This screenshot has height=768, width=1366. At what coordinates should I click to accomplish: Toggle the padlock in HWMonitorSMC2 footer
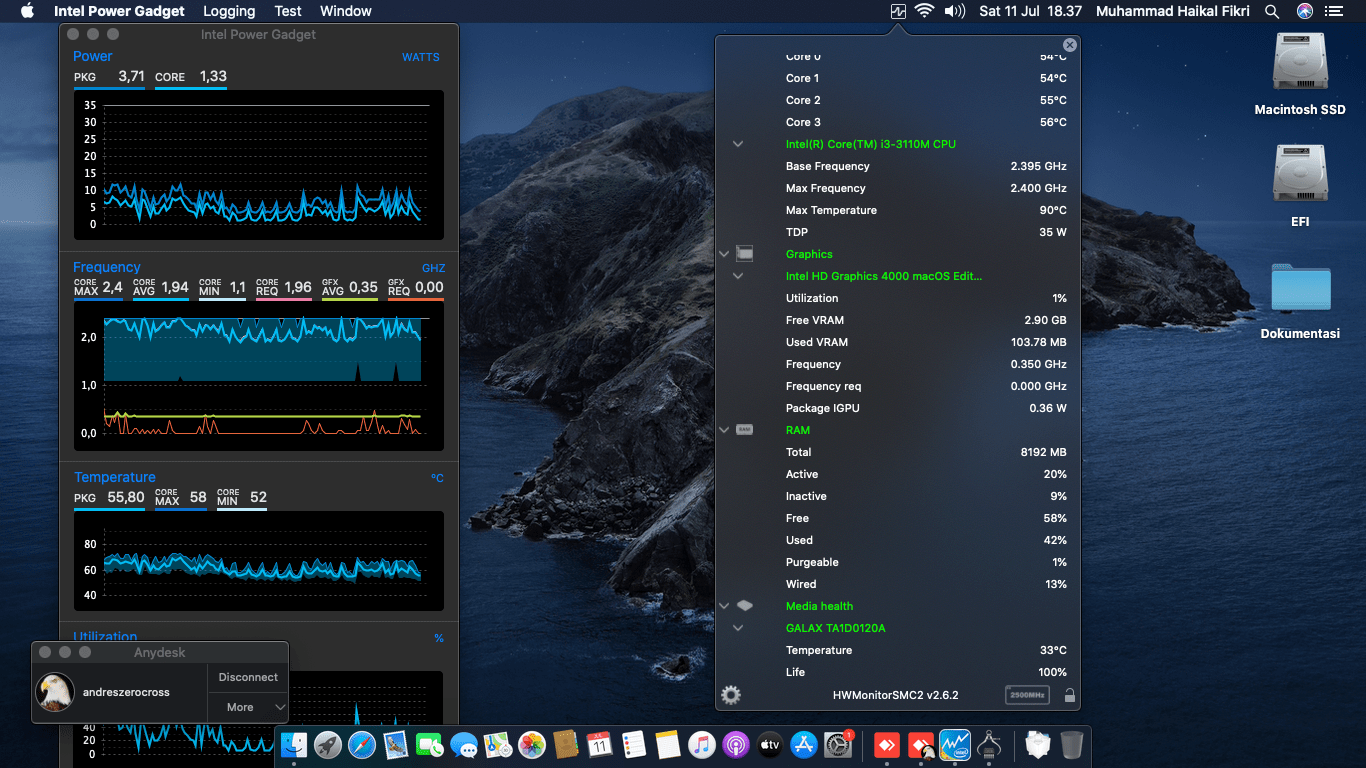[x=1069, y=695]
